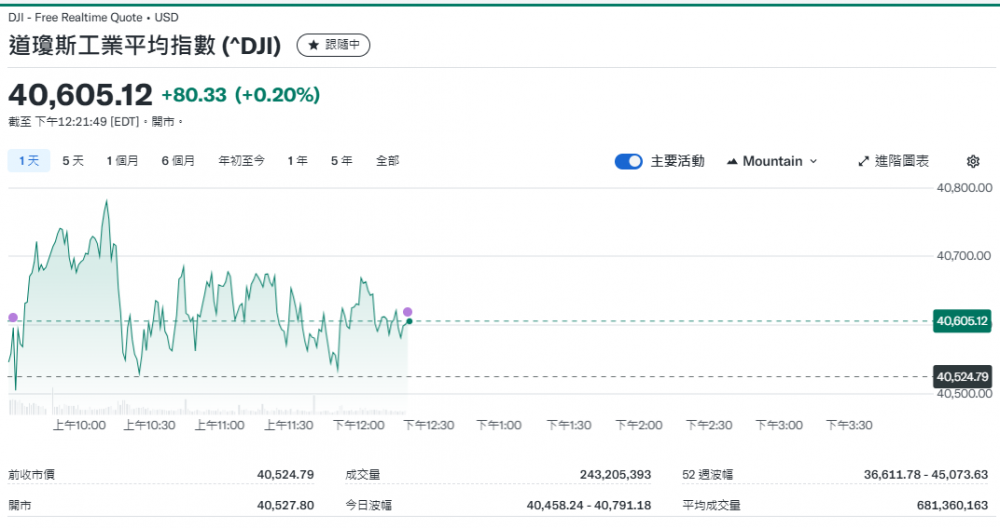Image resolution: width=1000 pixels, height=528 pixels.
Task: Click the green dot at the price line's end
Action: [409, 321]
